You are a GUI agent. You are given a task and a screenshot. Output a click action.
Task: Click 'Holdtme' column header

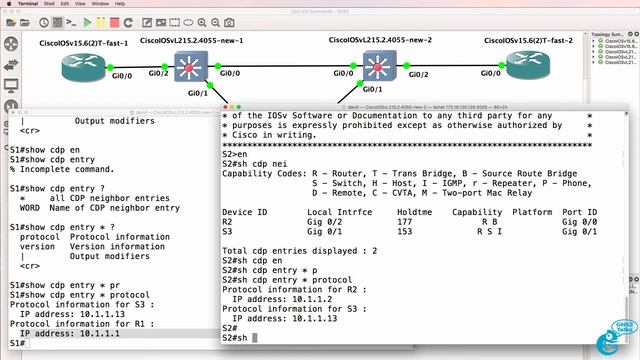(414, 212)
